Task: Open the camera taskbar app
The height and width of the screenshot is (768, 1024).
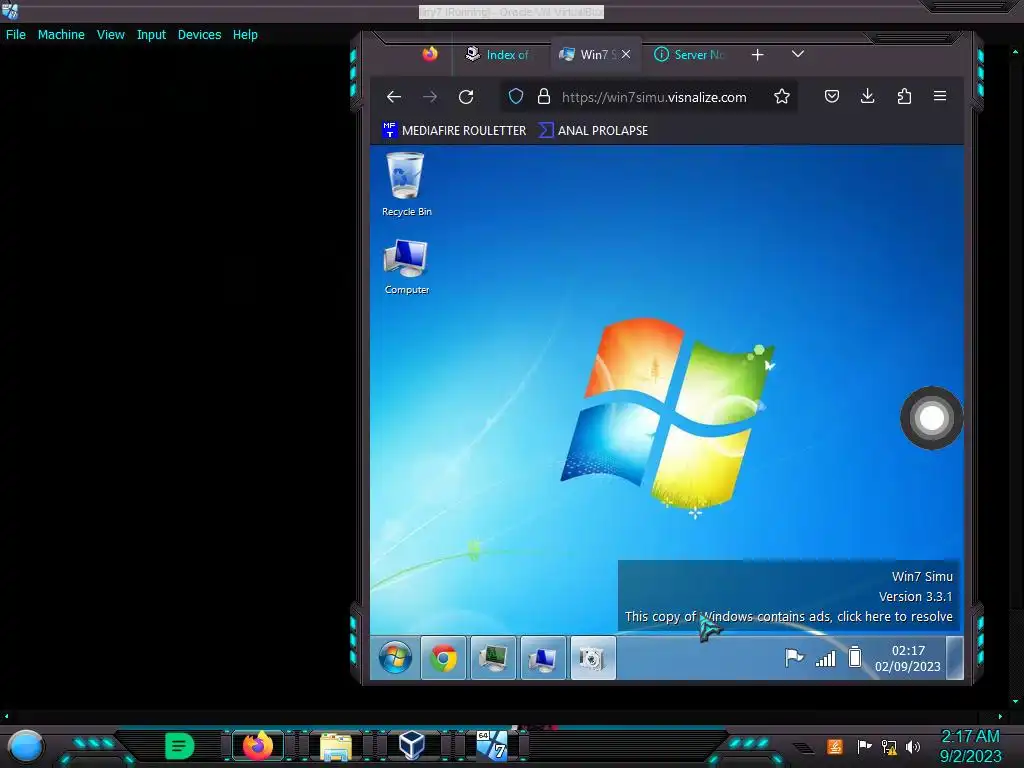Action: click(593, 658)
